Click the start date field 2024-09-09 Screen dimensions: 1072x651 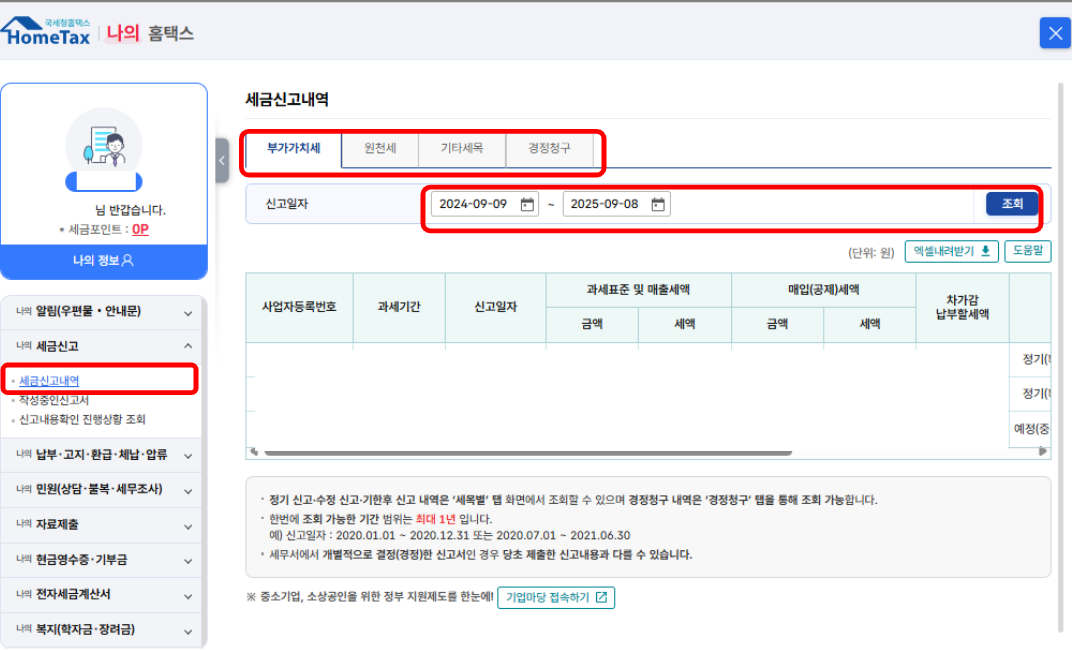(x=474, y=204)
